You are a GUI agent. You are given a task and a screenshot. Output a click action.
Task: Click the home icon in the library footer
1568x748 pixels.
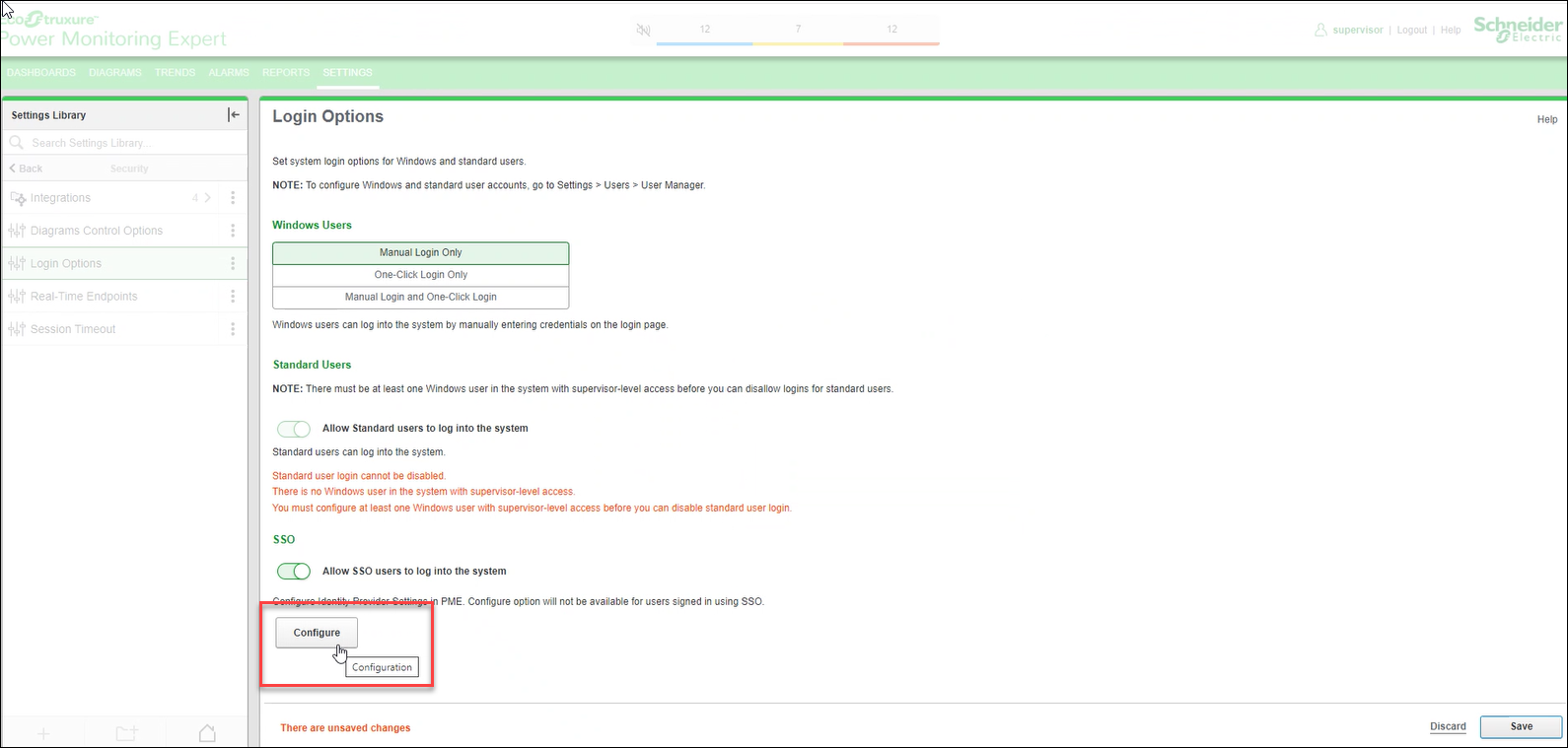(x=207, y=733)
